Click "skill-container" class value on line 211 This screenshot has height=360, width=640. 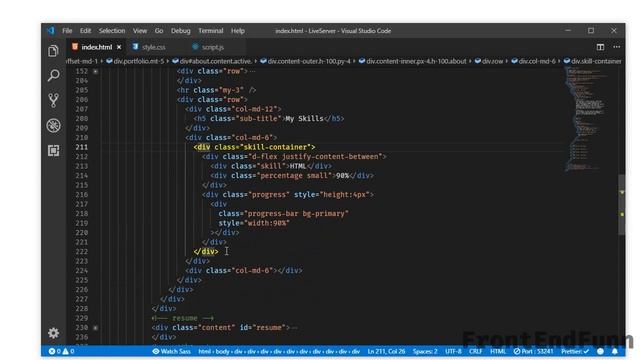click(x=276, y=147)
